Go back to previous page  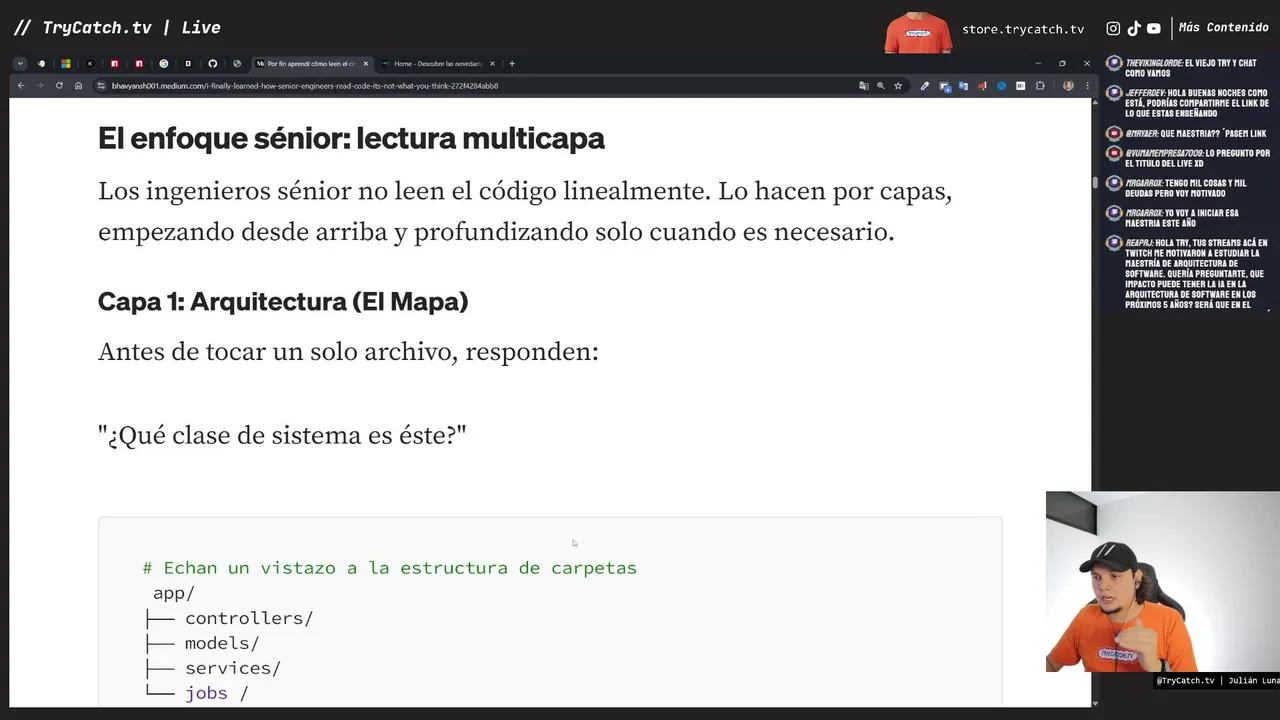(x=21, y=86)
